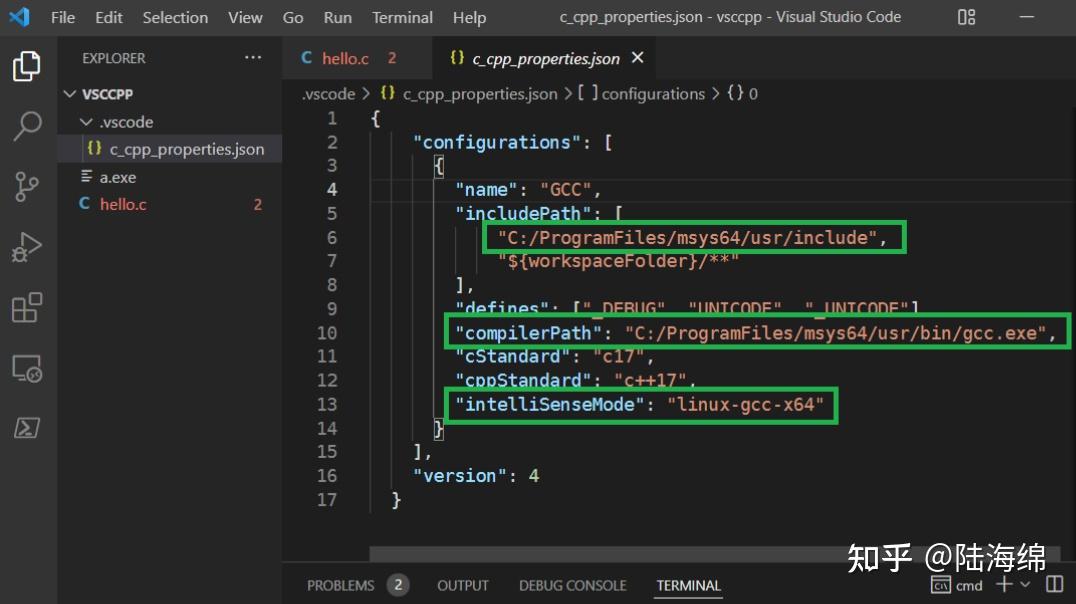
Task: Switch to the hello.c tab
Action: (345, 58)
